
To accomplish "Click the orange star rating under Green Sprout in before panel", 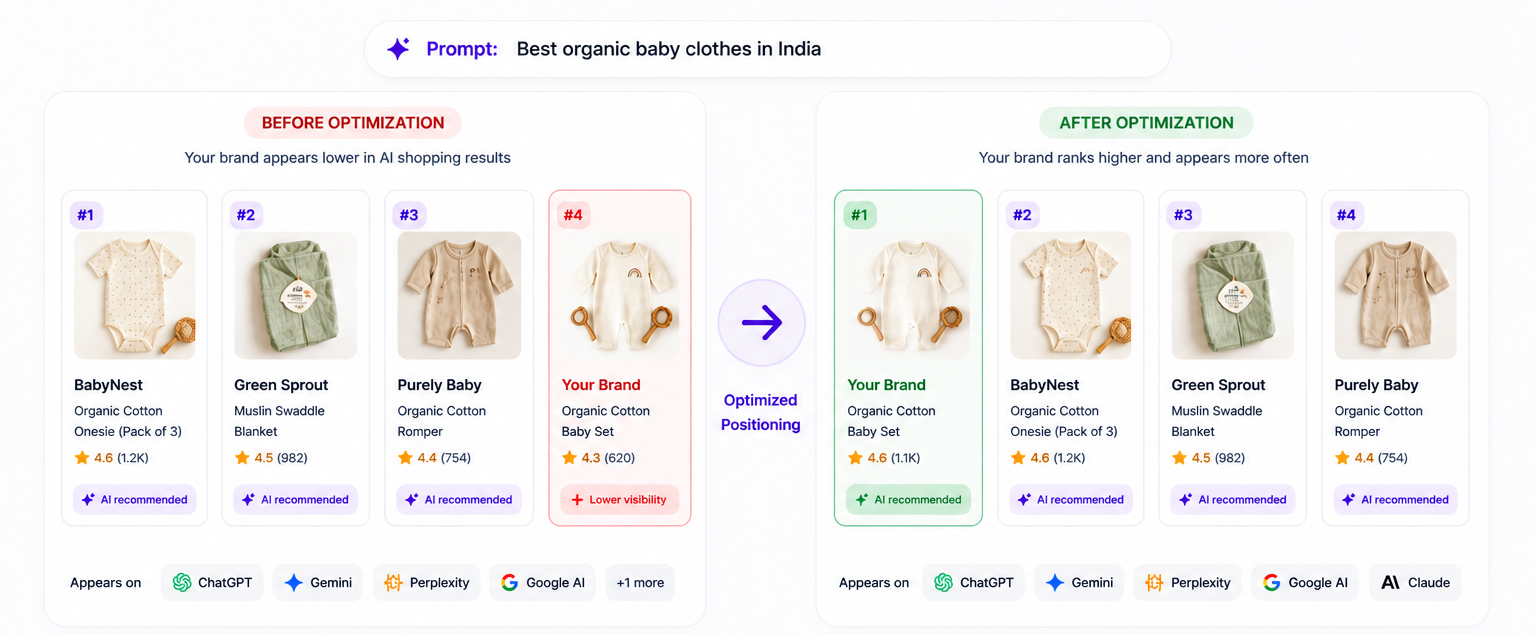I will pyautogui.click(x=242, y=458).
